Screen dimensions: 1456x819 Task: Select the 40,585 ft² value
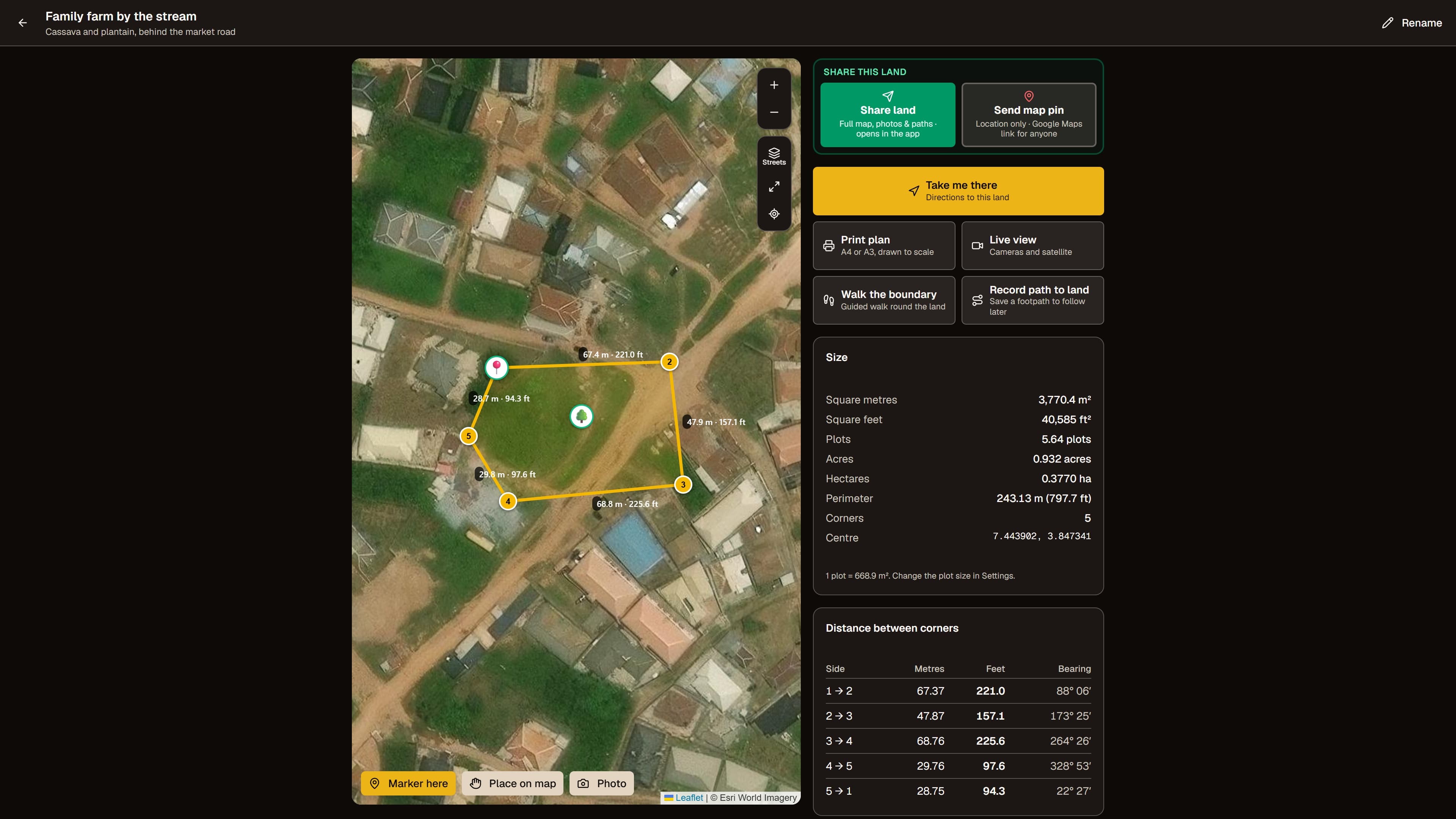1066,419
